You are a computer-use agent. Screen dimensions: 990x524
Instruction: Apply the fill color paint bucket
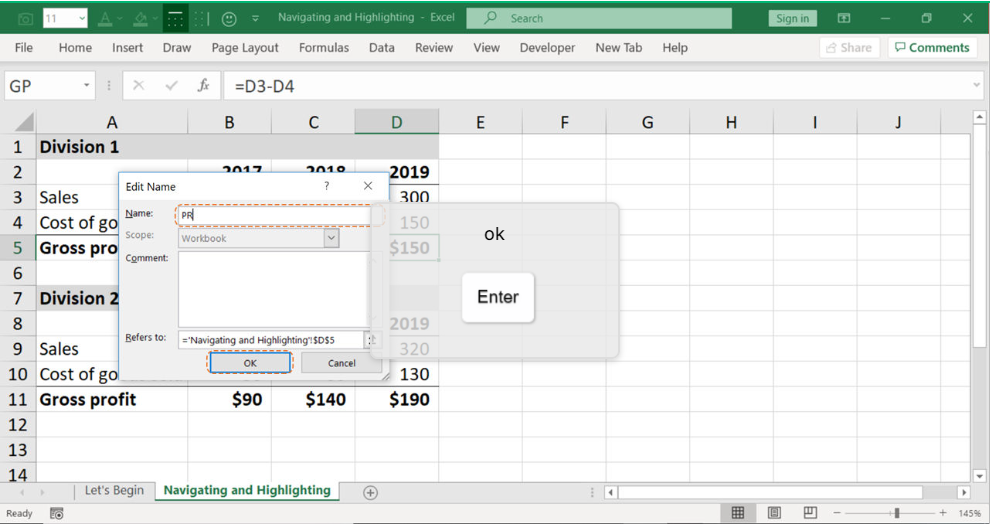(140, 19)
